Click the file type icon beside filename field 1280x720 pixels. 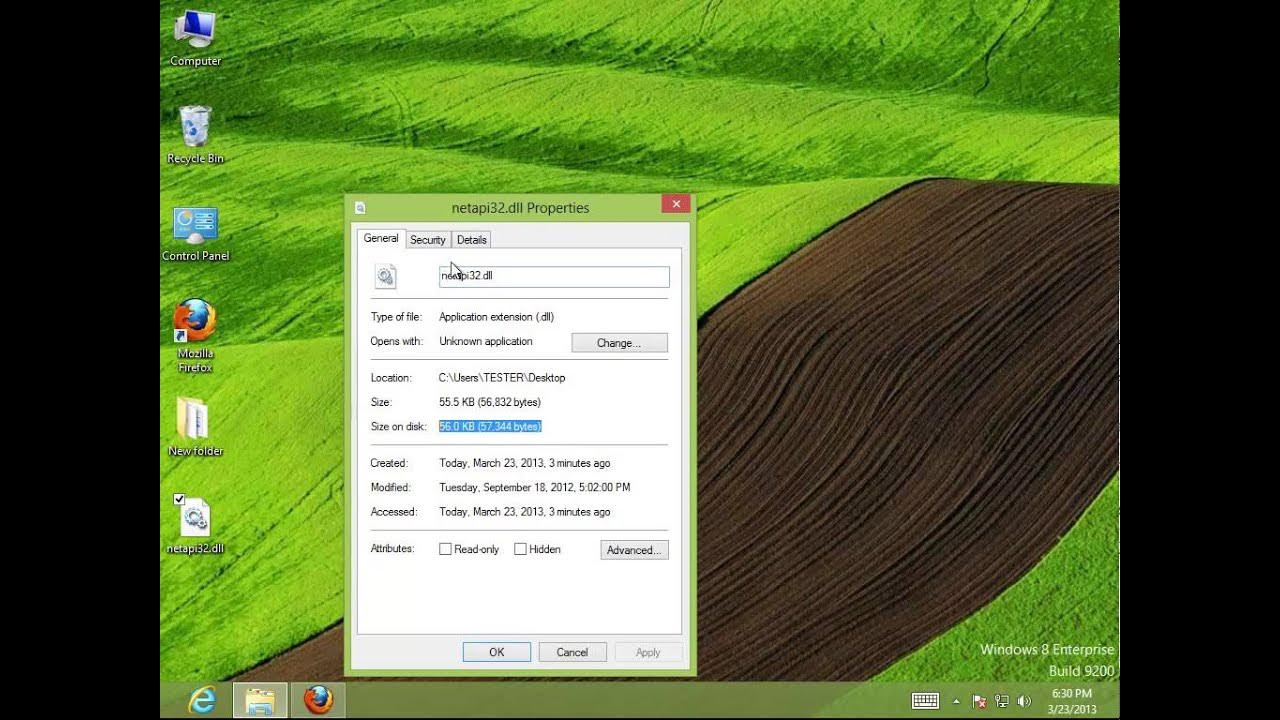386,277
